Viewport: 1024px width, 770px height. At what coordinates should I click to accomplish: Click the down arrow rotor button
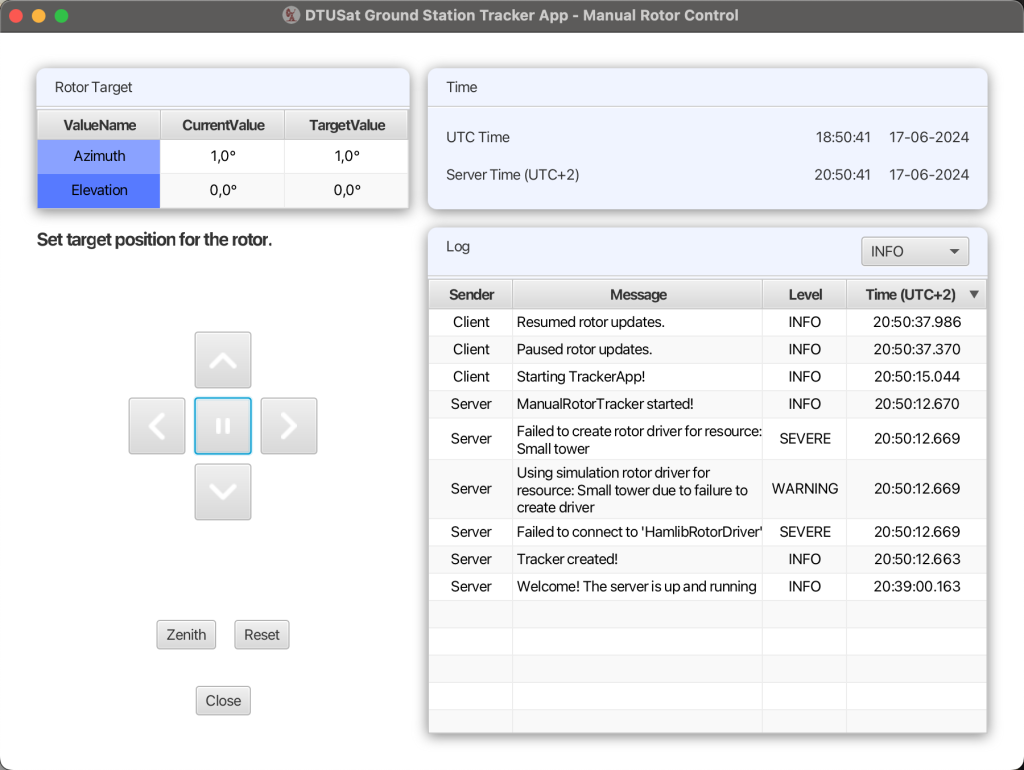click(x=223, y=492)
